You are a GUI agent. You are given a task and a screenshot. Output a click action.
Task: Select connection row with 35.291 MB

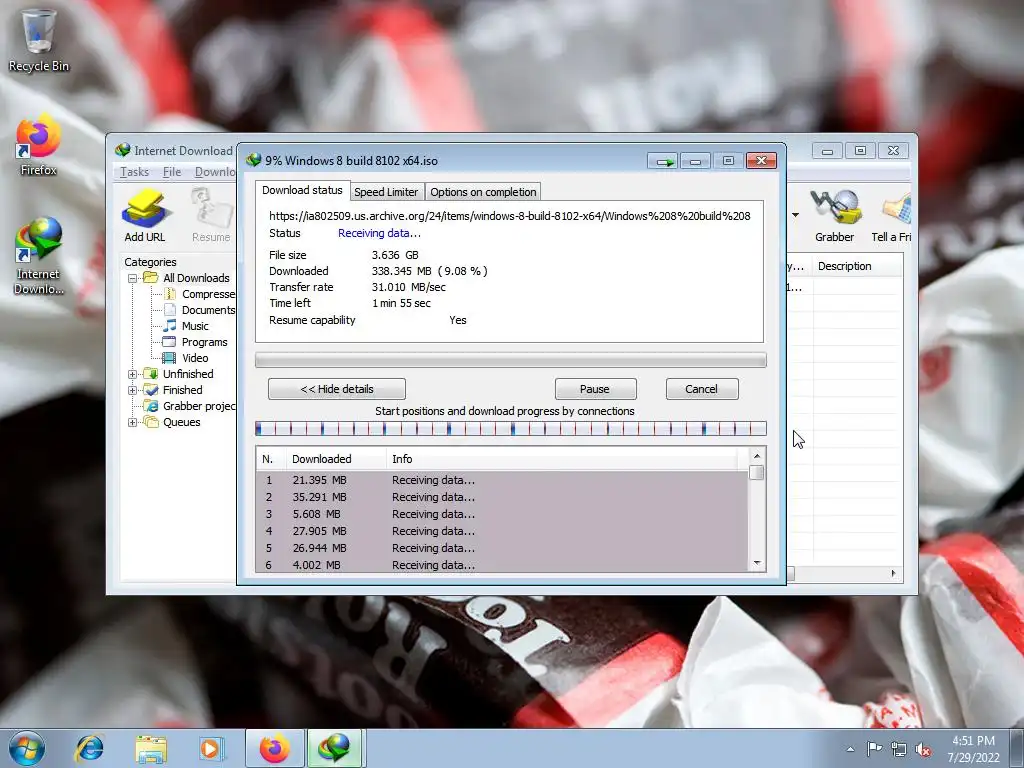(502, 497)
